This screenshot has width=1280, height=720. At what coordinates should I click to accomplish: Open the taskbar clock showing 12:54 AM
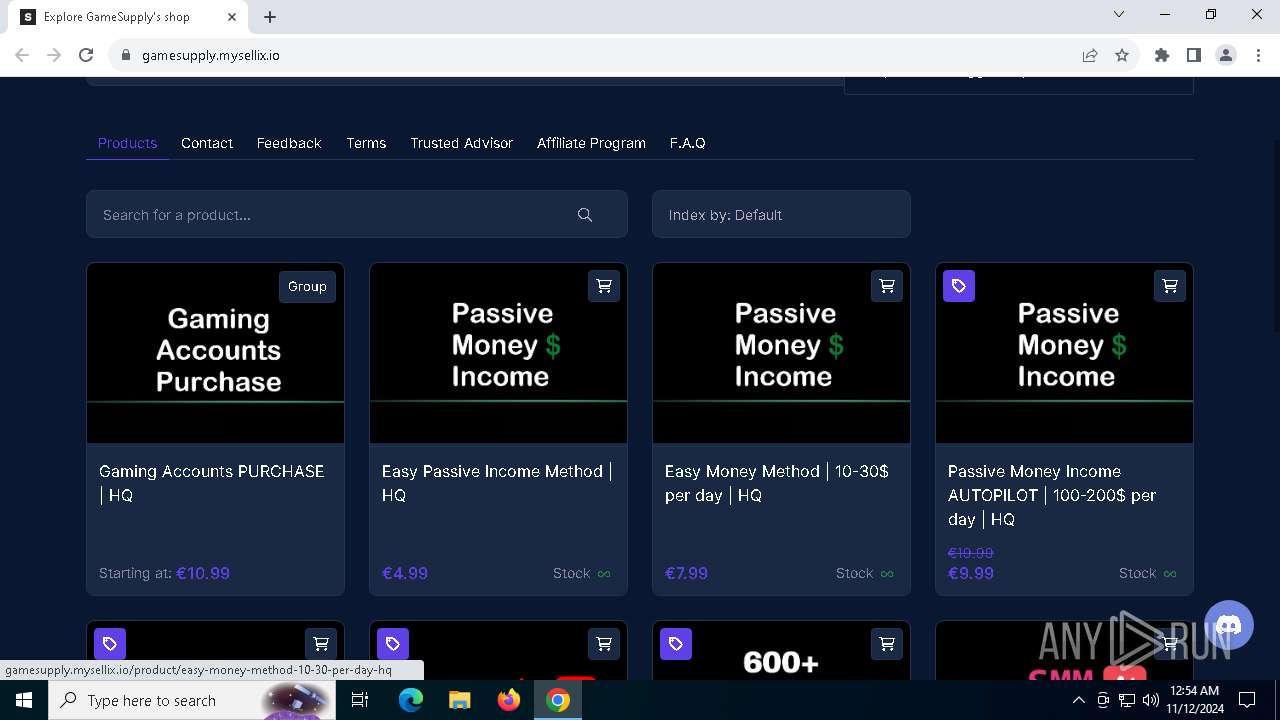click(x=1194, y=700)
